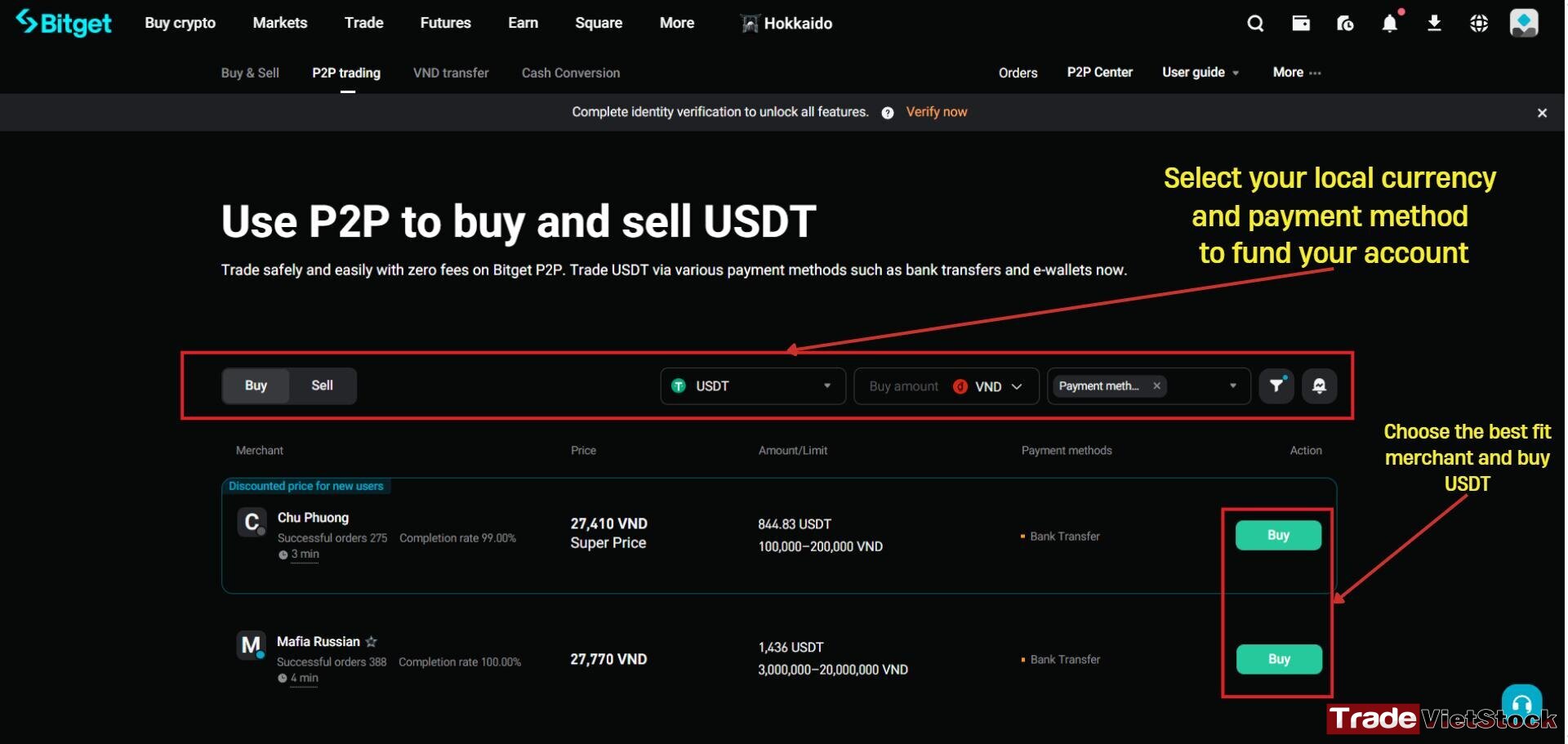Click Chu Phuong merchant avatar

tap(252, 522)
